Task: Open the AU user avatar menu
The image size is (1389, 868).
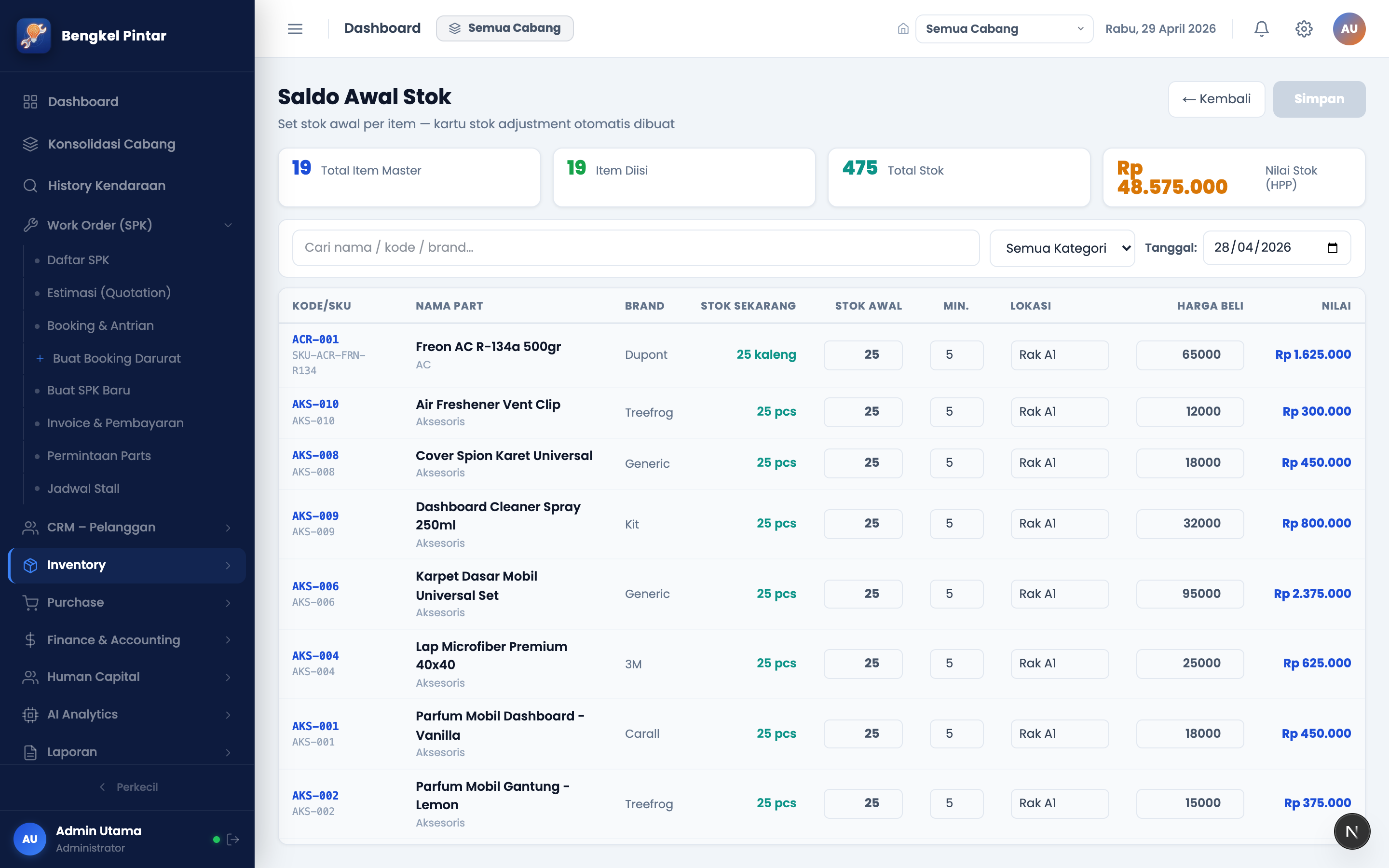Action: pyautogui.click(x=1349, y=29)
